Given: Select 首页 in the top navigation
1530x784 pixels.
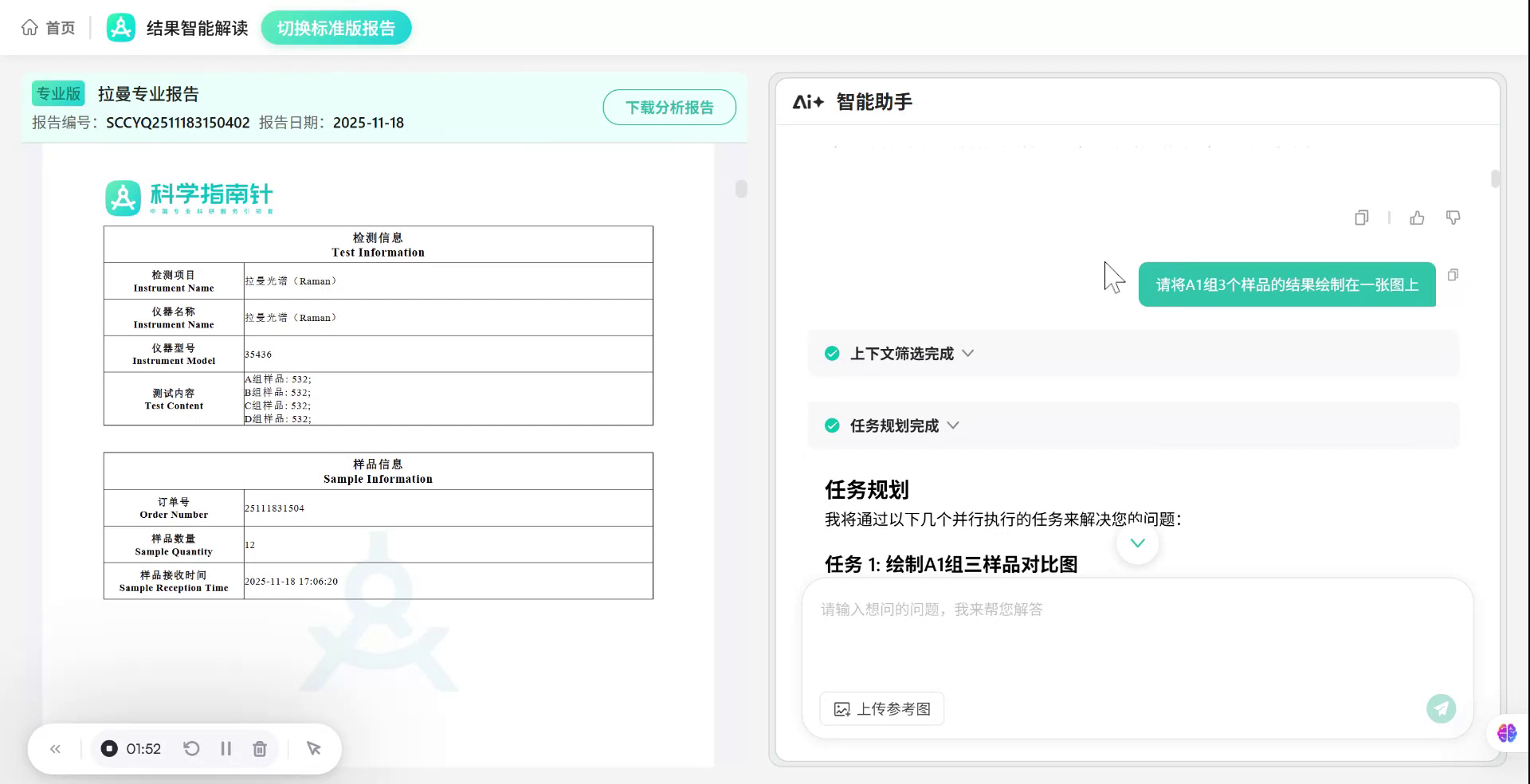Looking at the screenshot, I should 60,26.
